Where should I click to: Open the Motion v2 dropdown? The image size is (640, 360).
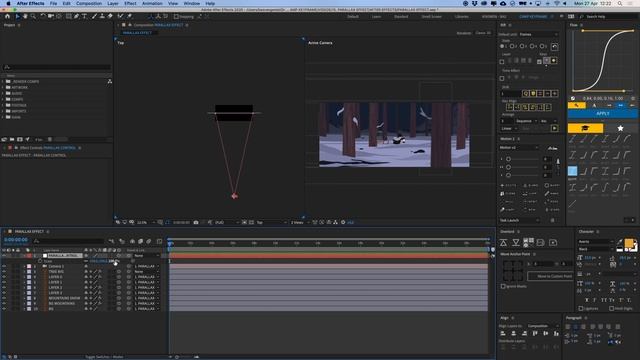point(519,147)
